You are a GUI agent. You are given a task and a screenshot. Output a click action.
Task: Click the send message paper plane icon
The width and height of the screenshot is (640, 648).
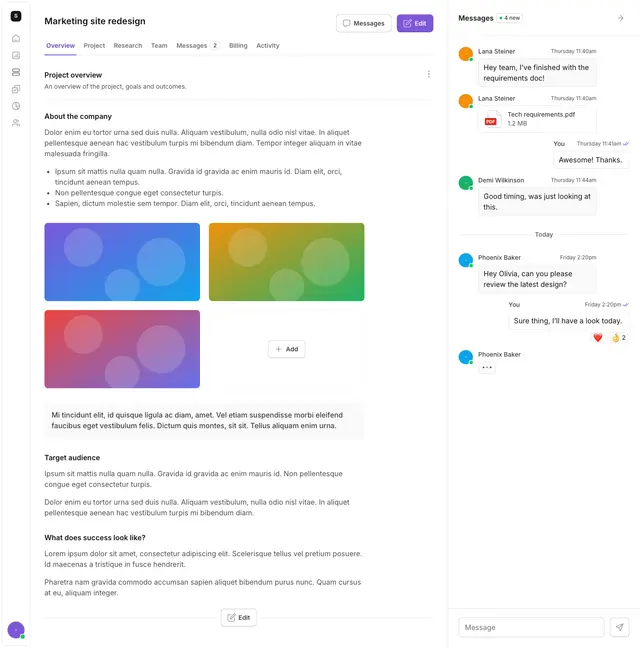[619, 627]
